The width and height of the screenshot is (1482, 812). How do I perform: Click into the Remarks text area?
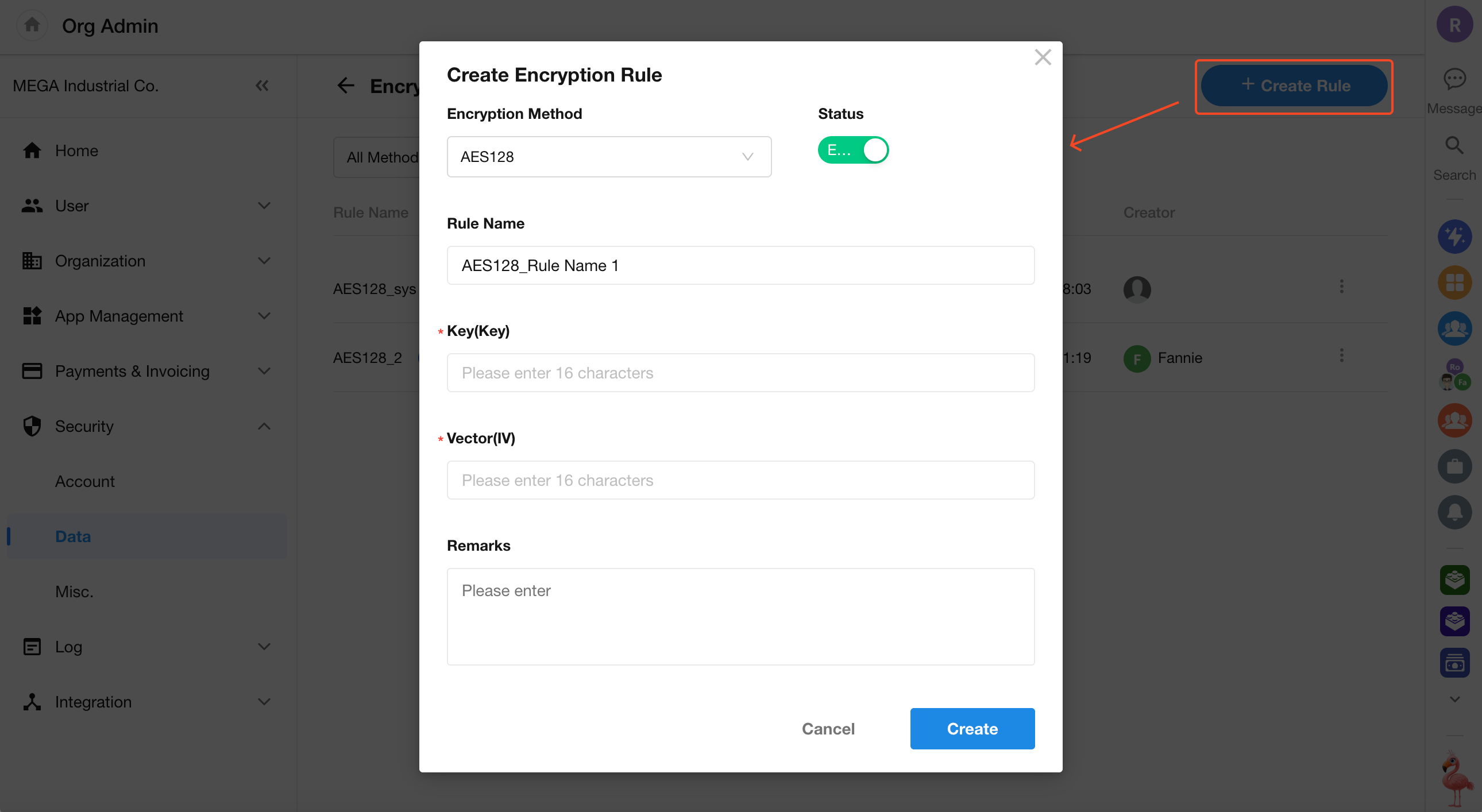pyautogui.click(x=740, y=616)
